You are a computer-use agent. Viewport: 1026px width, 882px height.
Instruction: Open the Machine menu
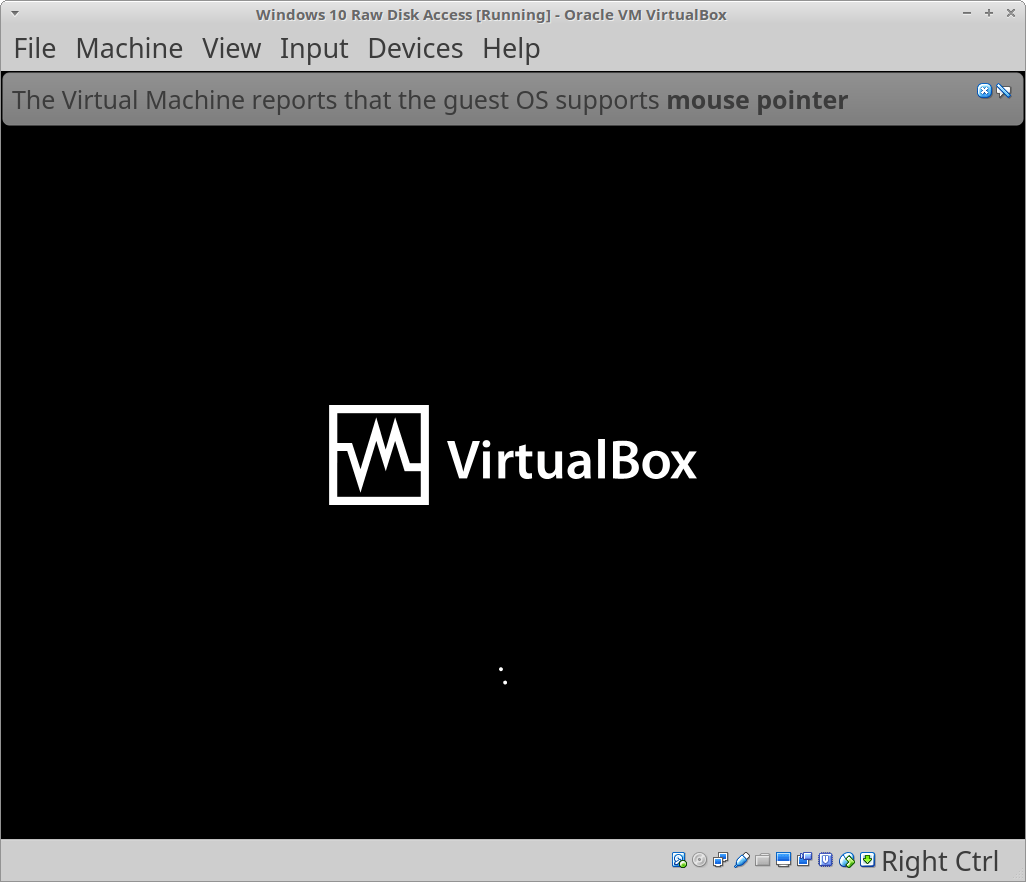tap(129, 48)
